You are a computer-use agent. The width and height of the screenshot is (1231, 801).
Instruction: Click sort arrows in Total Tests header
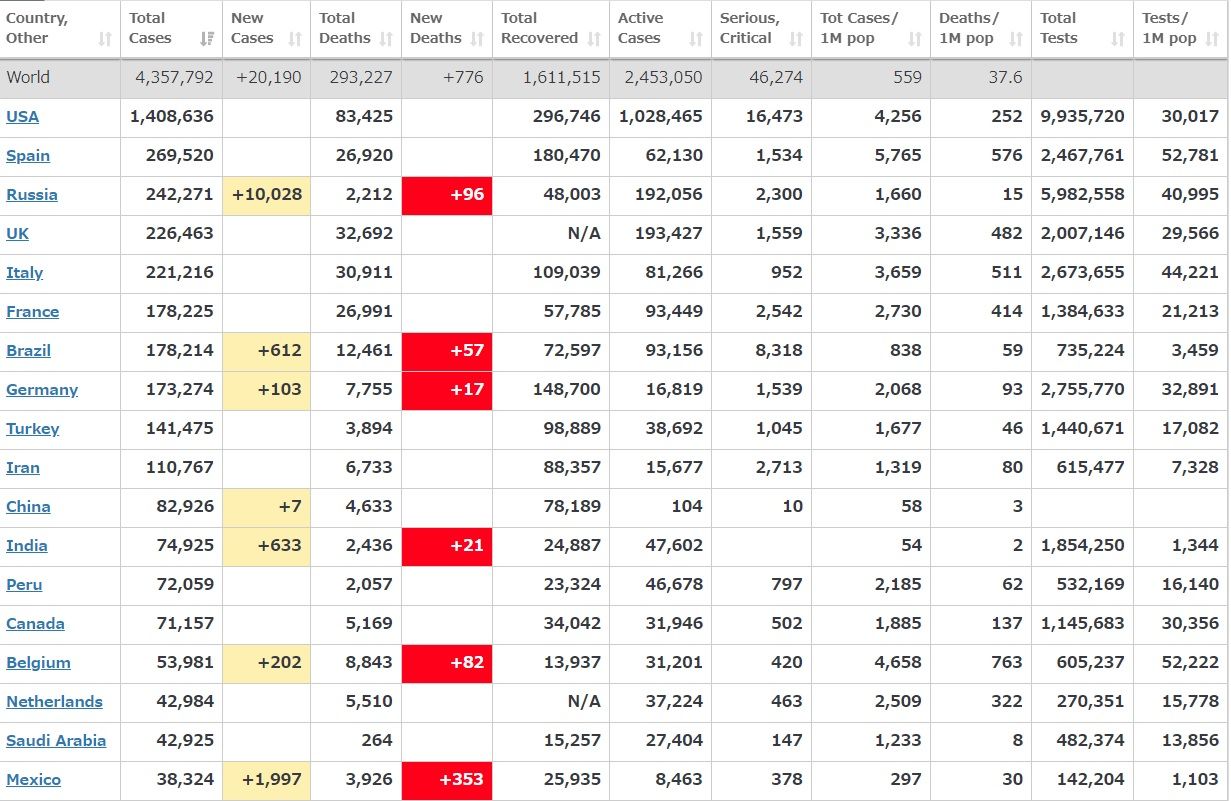tap(1118, 39)
